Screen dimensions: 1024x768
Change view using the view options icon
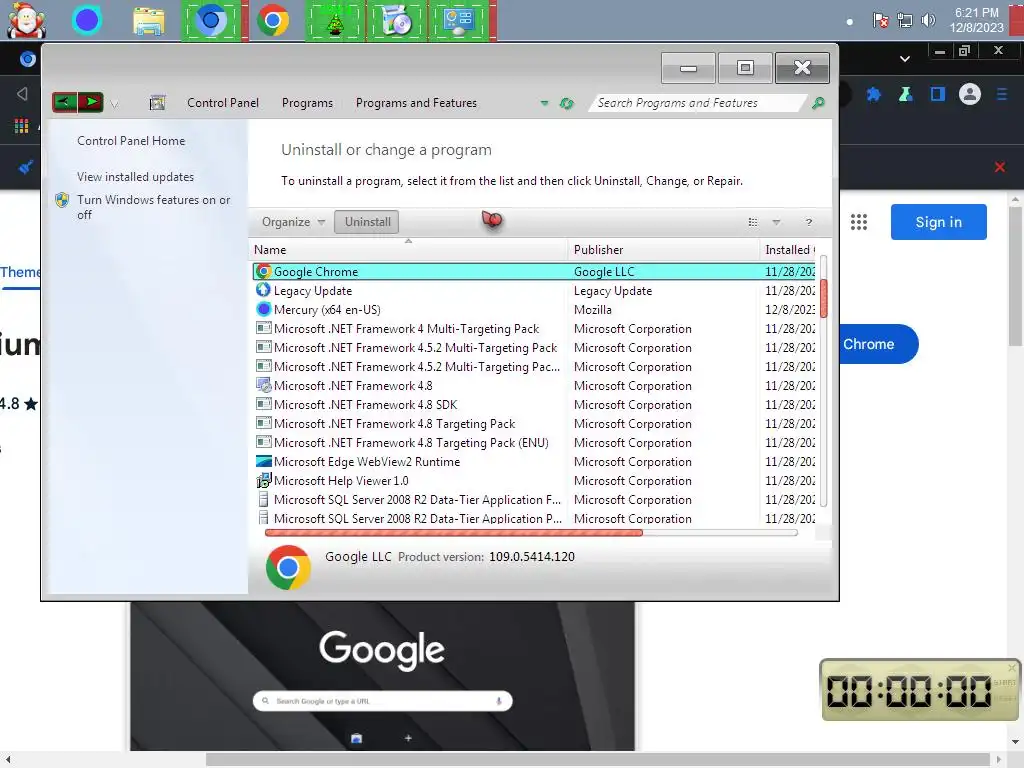752,222
